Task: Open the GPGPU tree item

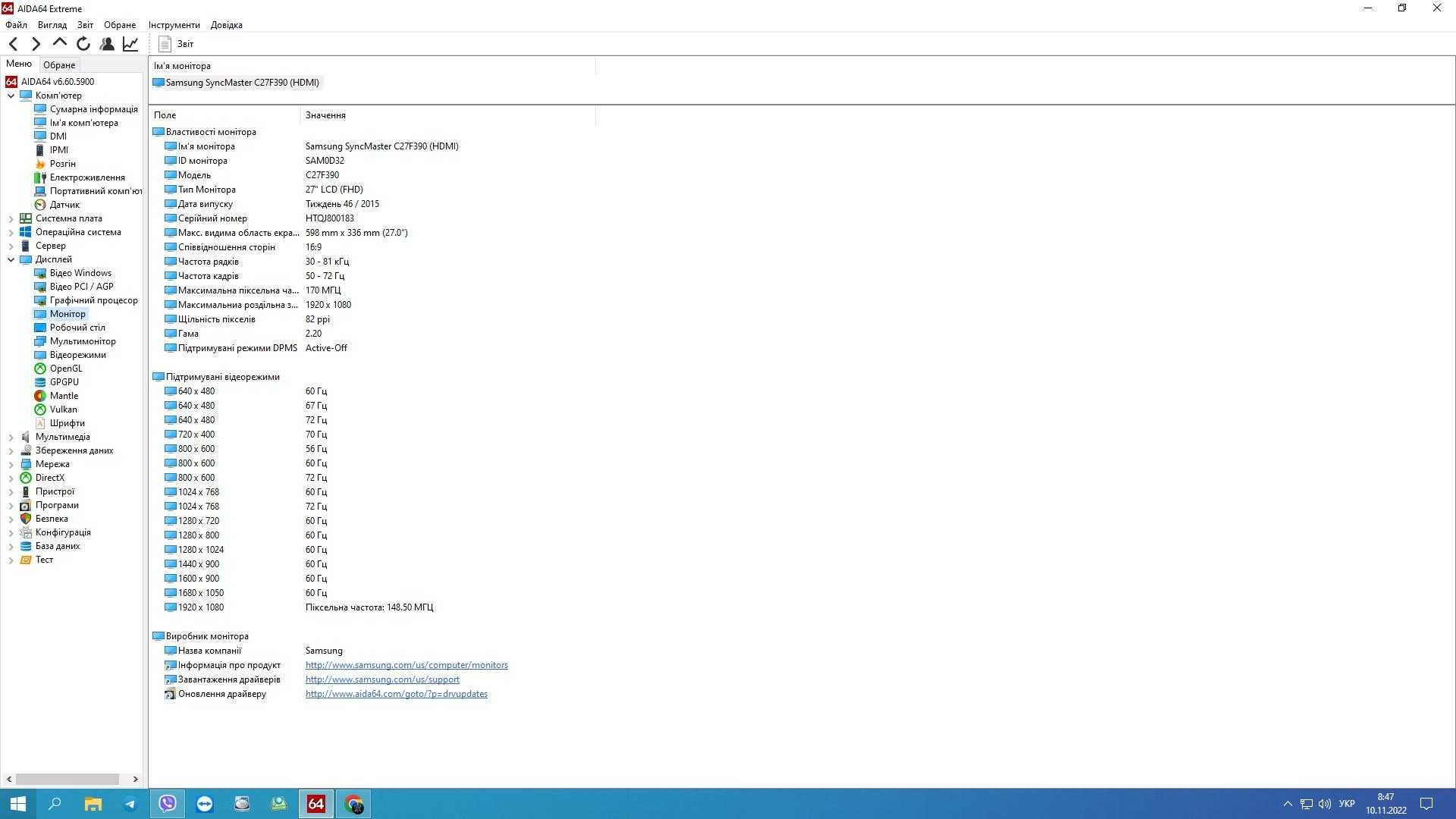Action: click(x=64, y=382)
